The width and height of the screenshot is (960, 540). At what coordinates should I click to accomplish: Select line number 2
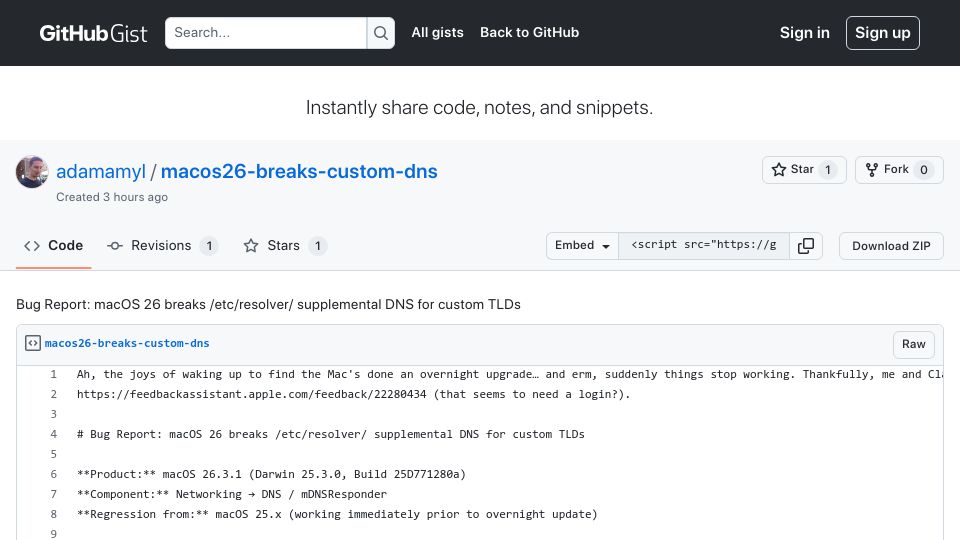click(x=54, y=394)
